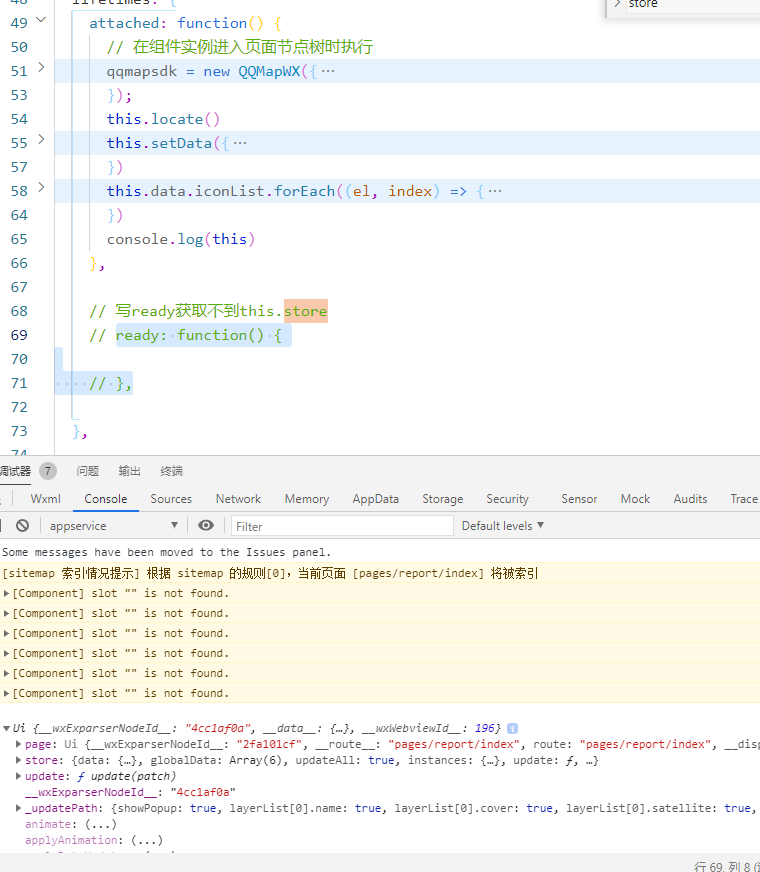
Task: Collapse the attached function at line 49
Action: point(41,20)
